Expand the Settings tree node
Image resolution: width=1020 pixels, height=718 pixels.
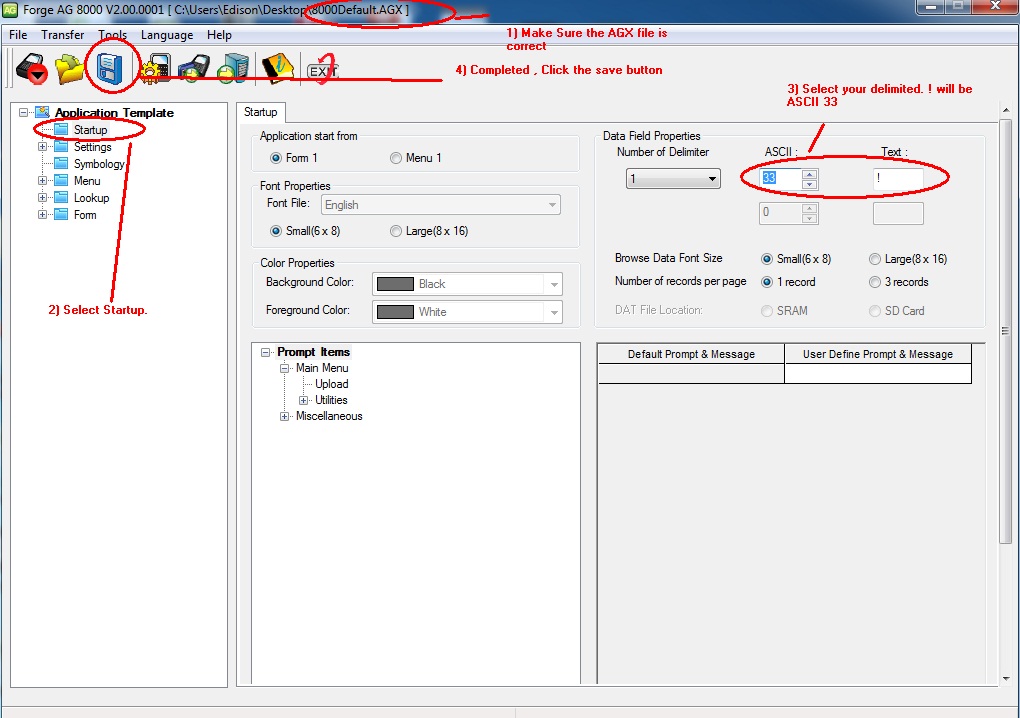click(43, 147)
